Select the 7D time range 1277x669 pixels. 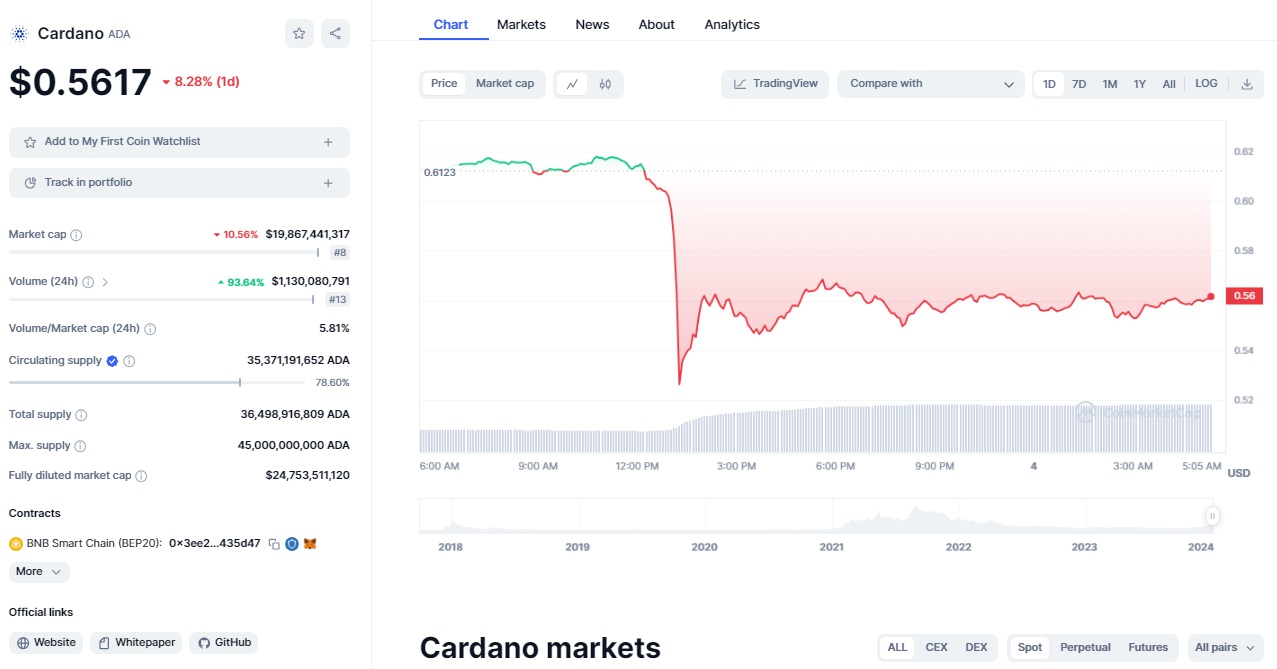(x=1079, y=84)
